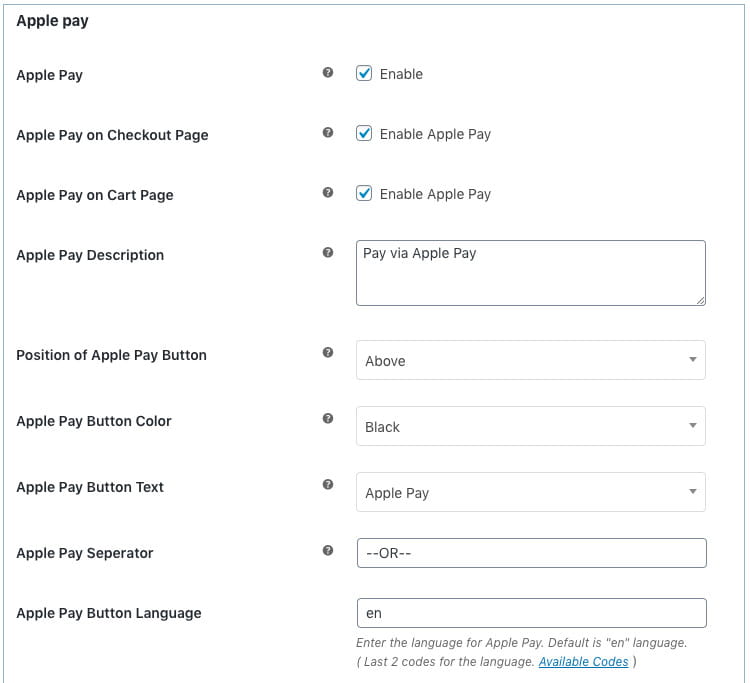
Task: Open help tip for Apple Pay Button Color
Action: pos(328,419)
